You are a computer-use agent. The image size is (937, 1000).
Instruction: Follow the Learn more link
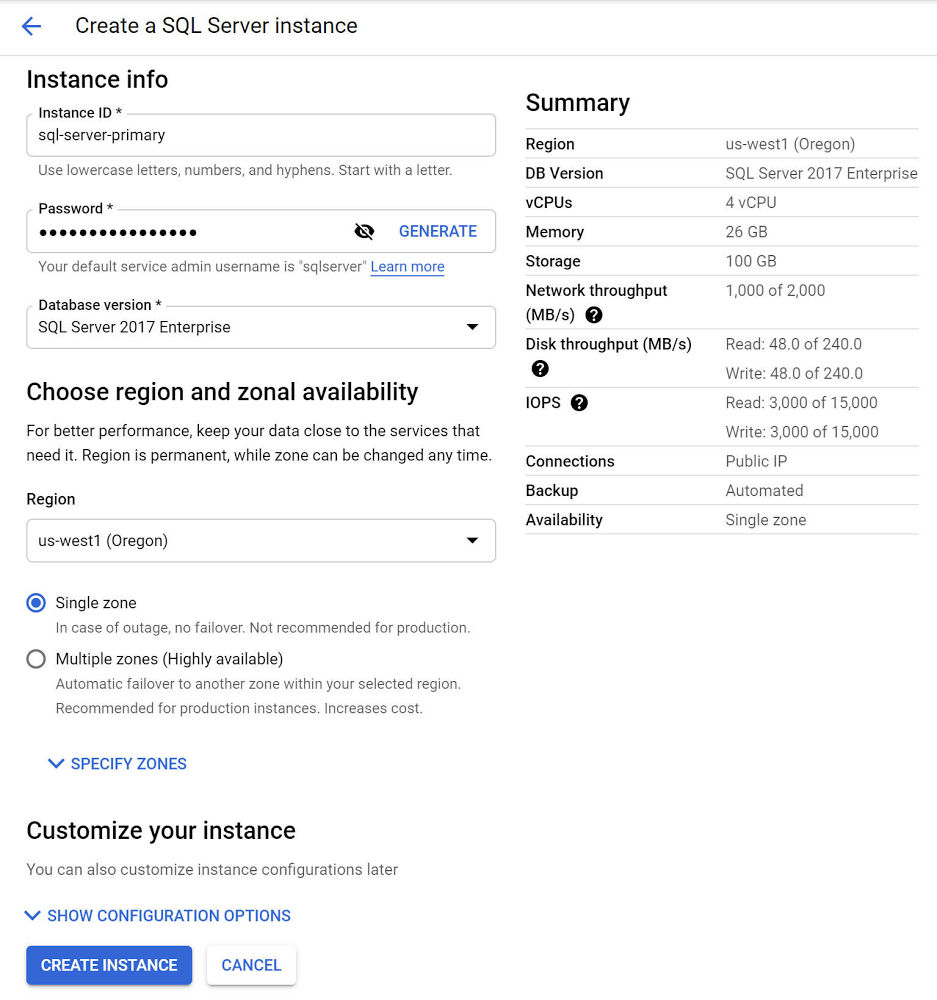tap(408, 267)
